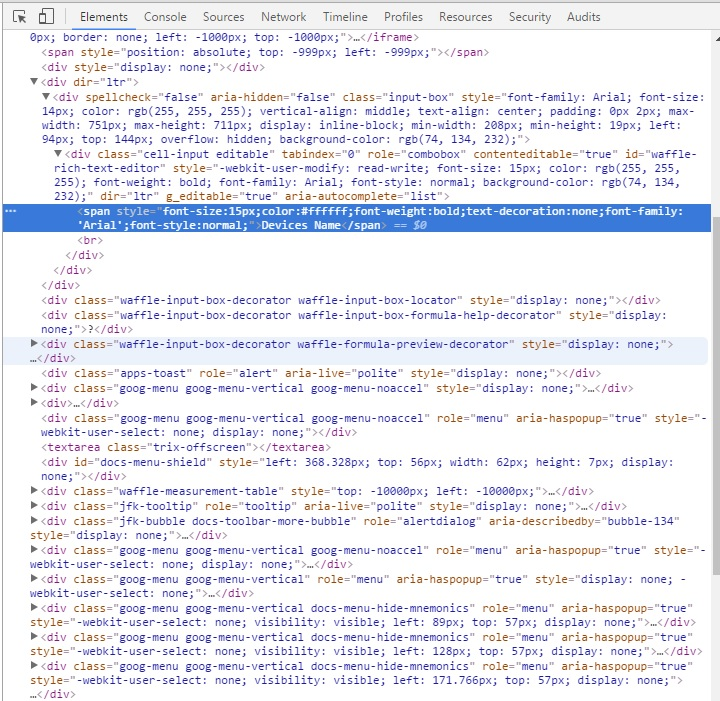
Task: Toggle the device mode icon
Action: point(46,17)
